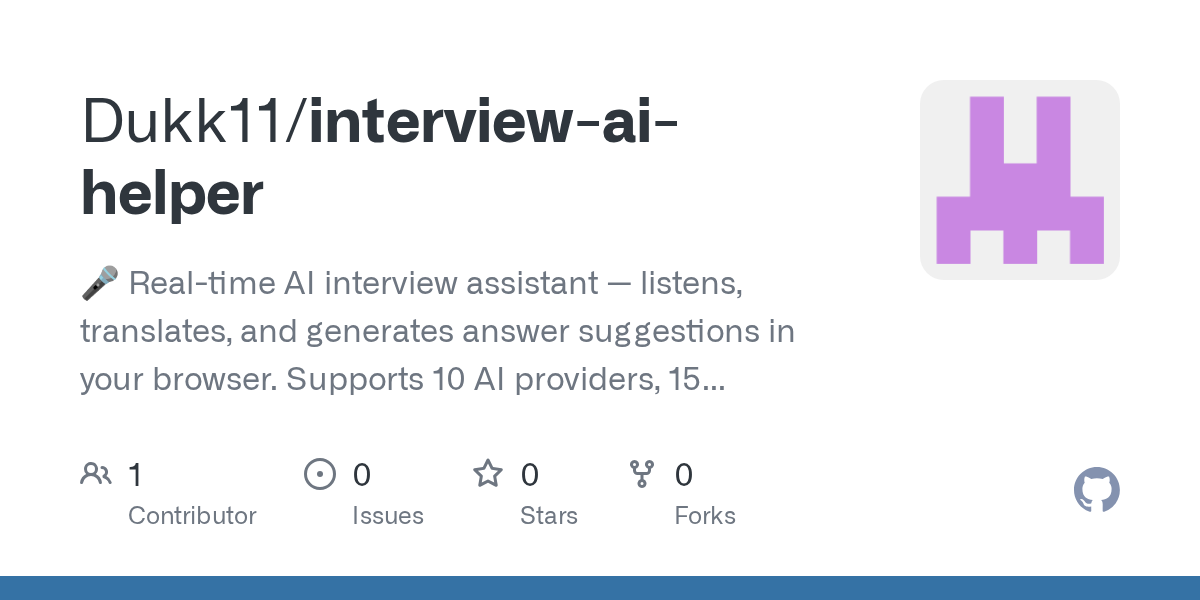Click the fork branch icon

641,474
